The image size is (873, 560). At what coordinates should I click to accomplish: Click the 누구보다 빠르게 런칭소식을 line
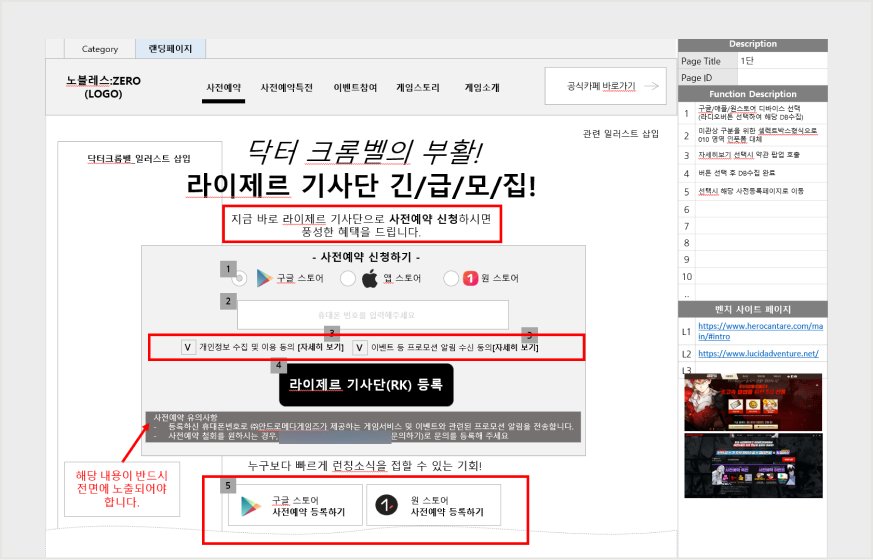tap(365, 466)
